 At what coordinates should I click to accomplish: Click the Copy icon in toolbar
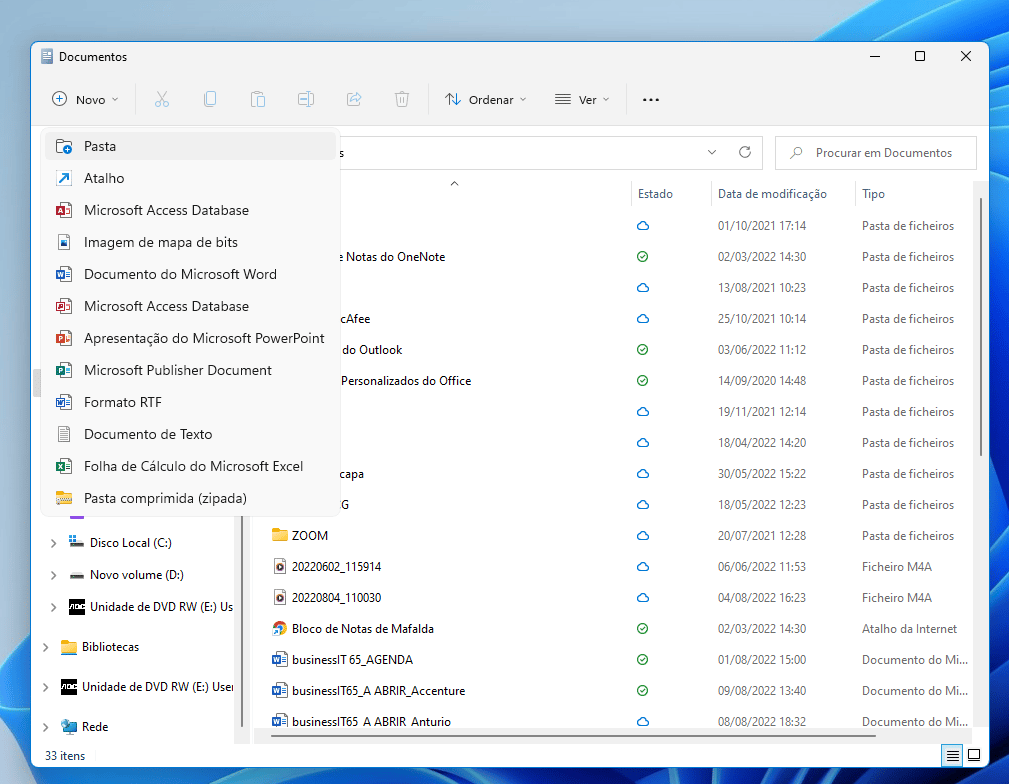tap(210, 99)
